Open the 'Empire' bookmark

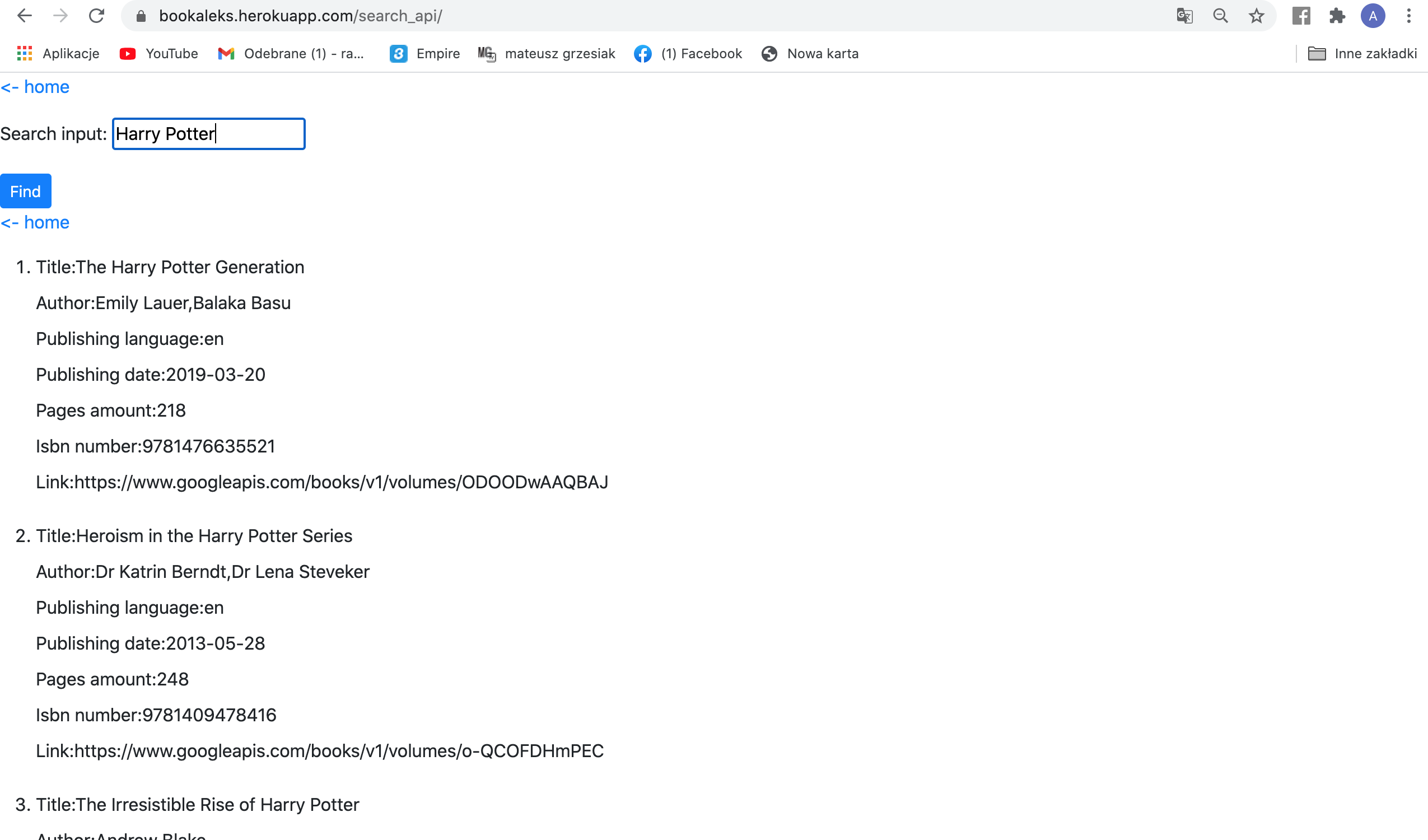point(425,53)
